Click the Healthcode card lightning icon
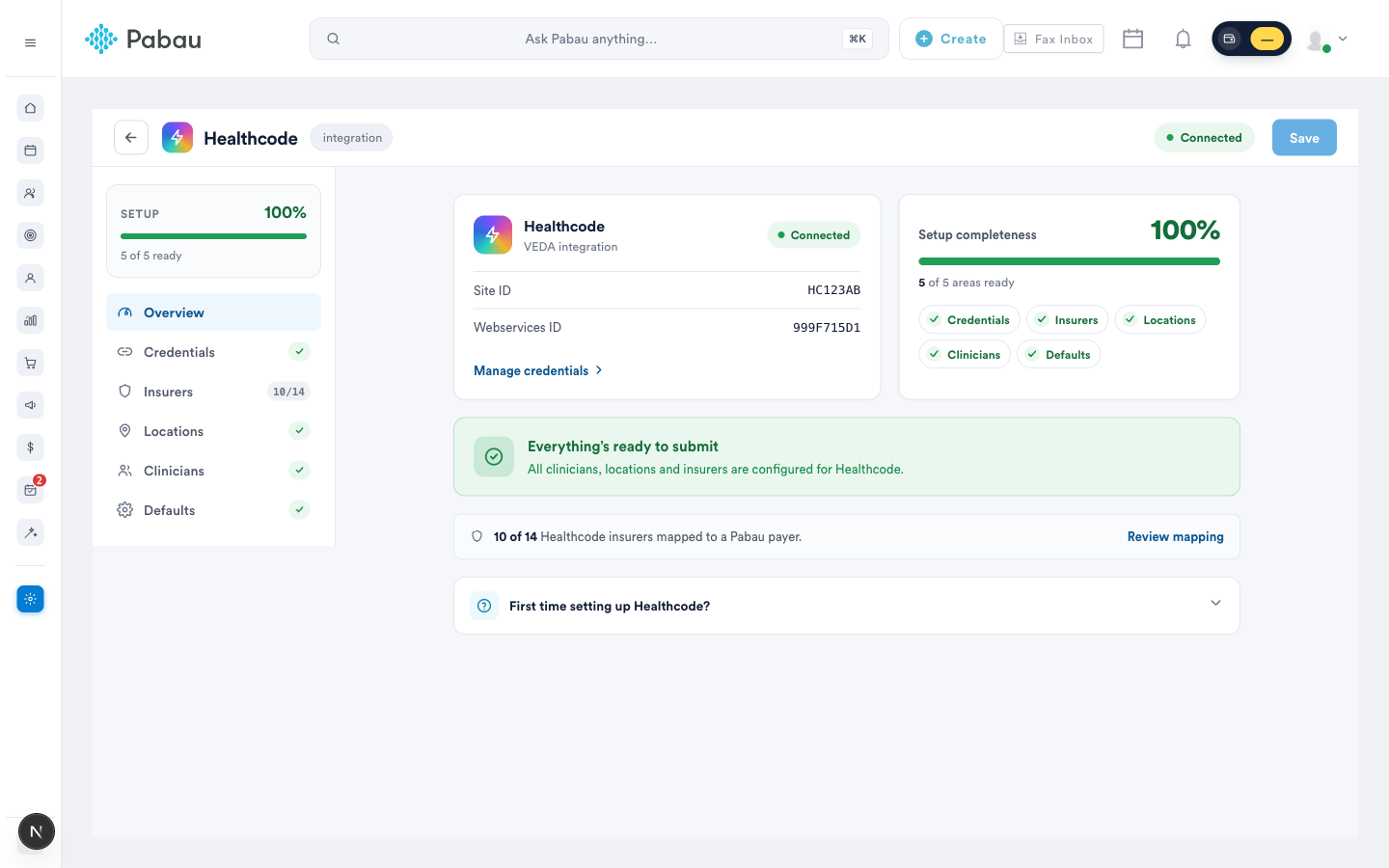The height and width of the screenshot is (868, 1389). tap(493, 234)
